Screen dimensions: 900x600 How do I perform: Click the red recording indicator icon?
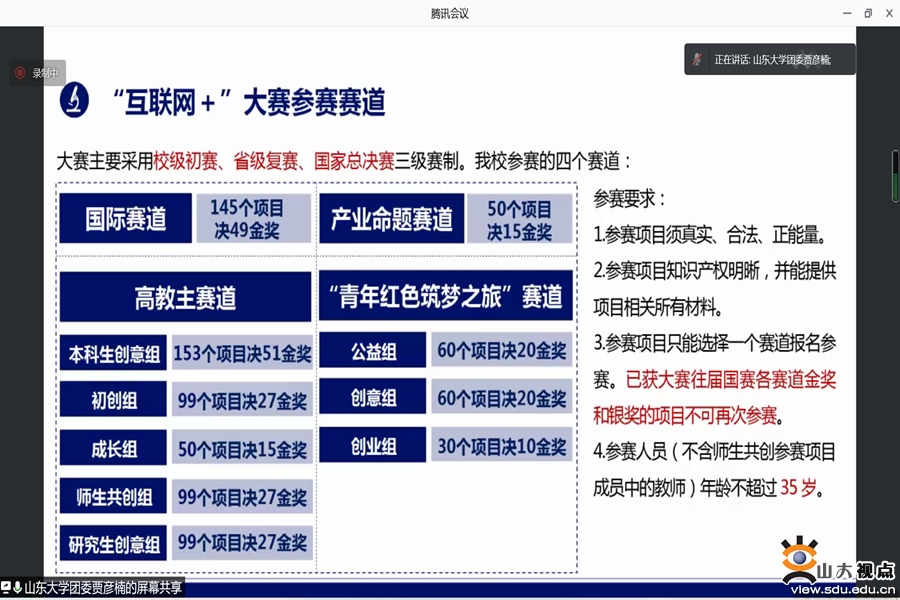(x=19, y=72)
